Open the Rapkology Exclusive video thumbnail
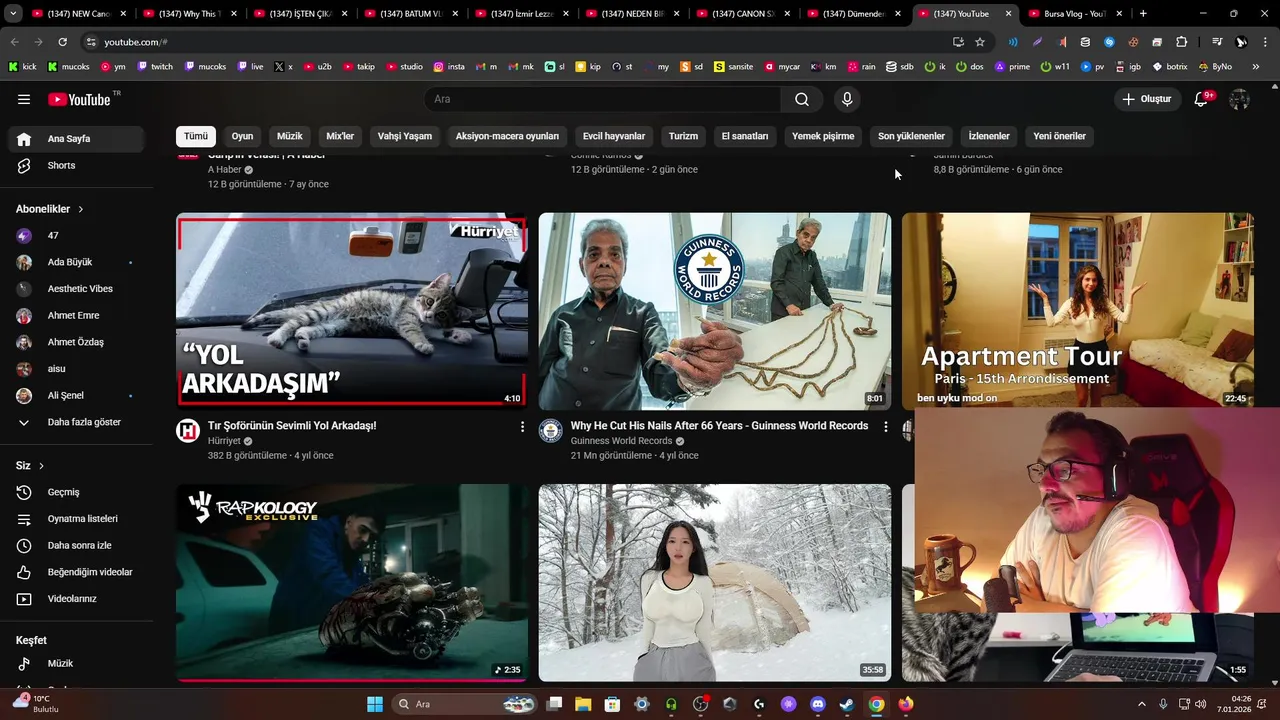1280x720 pixels. tap(352, 583)
